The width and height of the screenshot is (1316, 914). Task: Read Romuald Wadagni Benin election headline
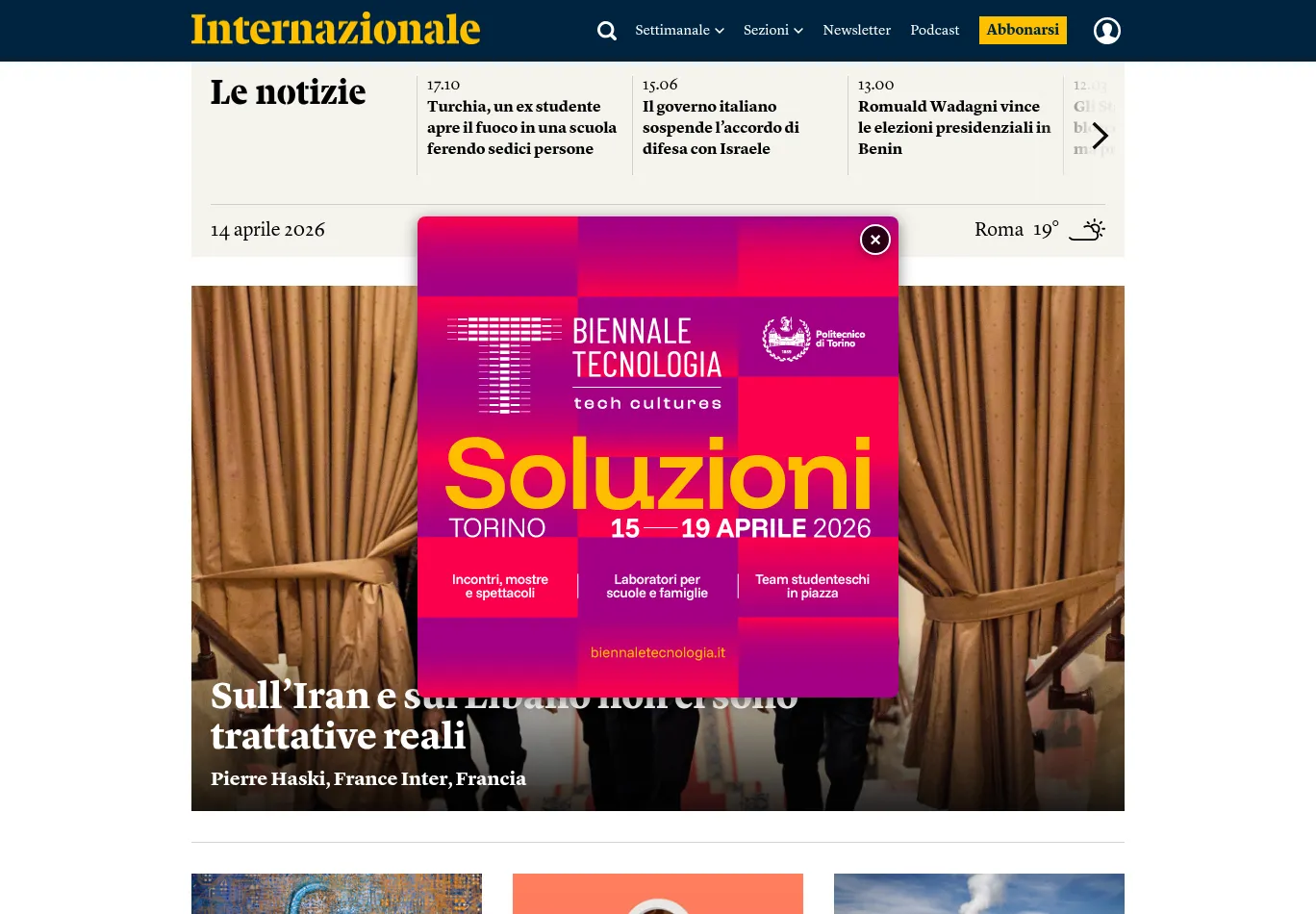point(954,127)
